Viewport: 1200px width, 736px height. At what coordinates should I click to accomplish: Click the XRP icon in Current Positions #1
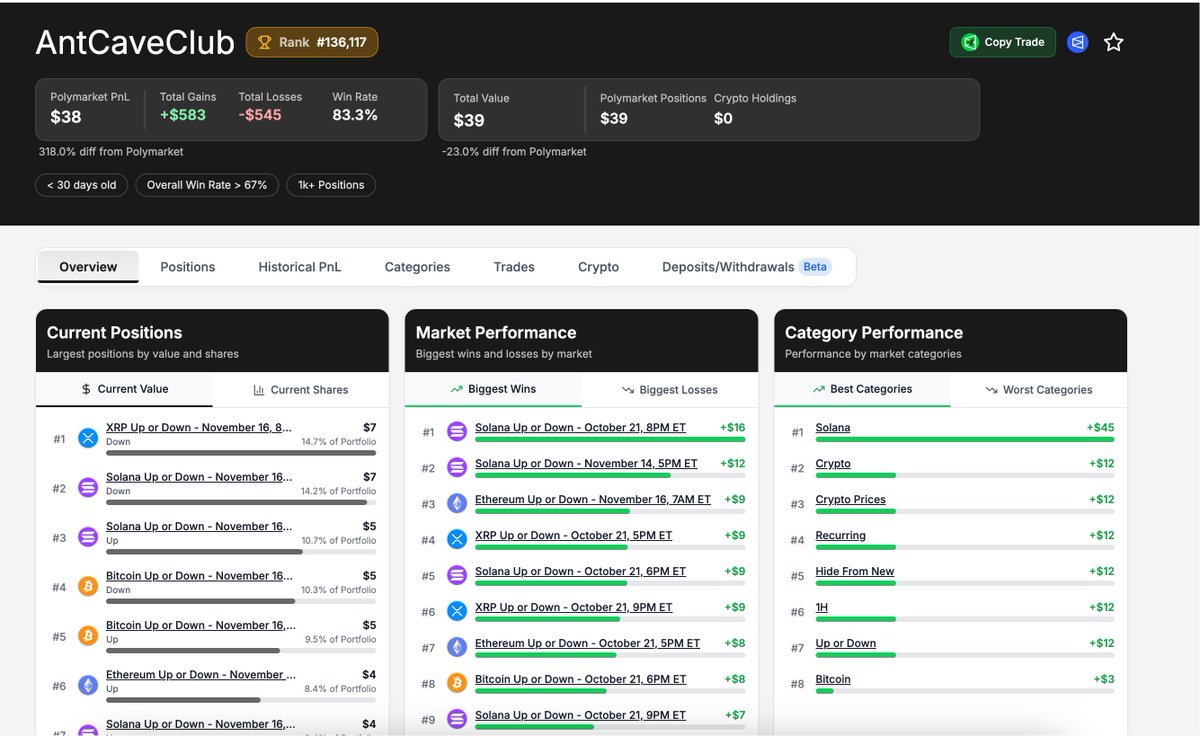88,438
